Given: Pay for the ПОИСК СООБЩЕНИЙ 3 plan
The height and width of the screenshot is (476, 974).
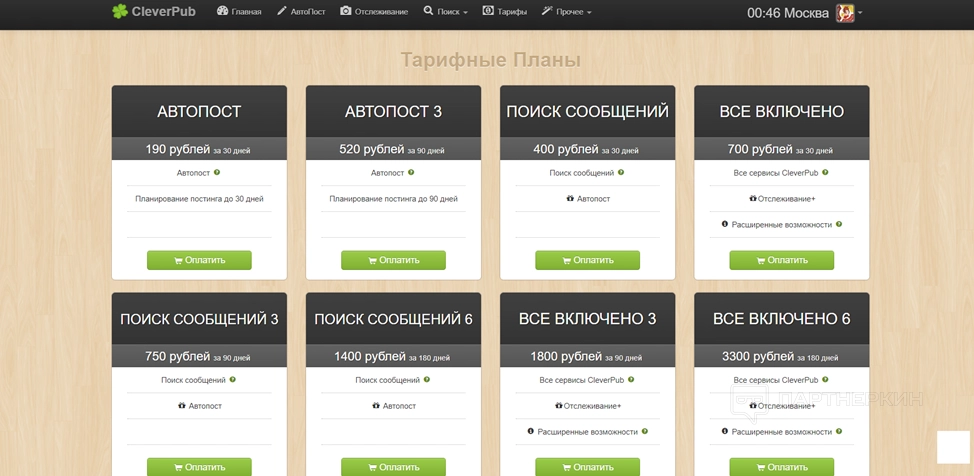Looking at the screenshot, I should coord(199,467).
